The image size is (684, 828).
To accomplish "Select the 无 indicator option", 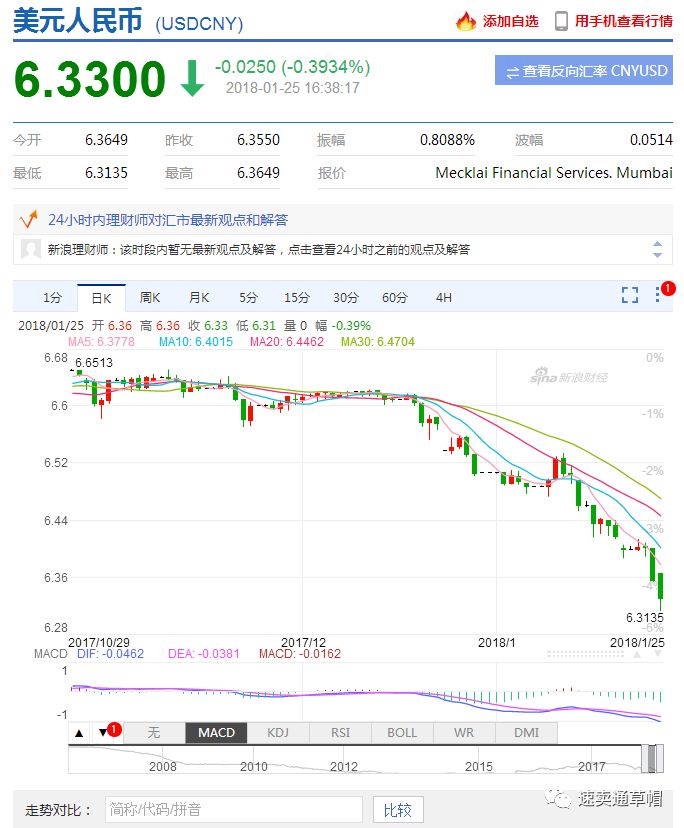I will click(x=153, y=733).
